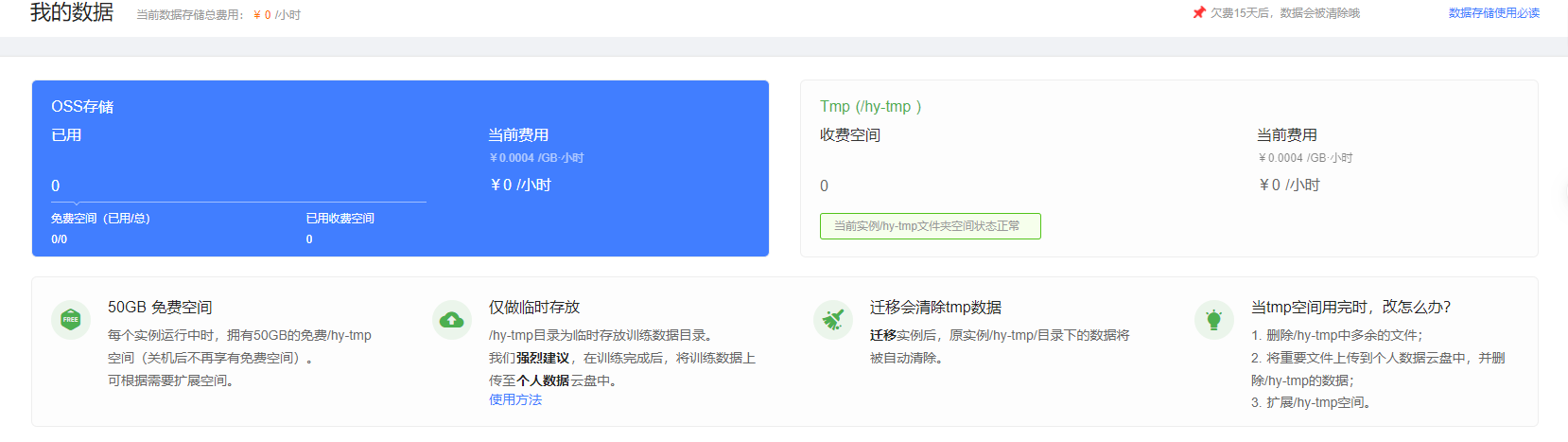
Task: Select the Tmp (/hy-tmp) card heading
Action: coord(870,107)
